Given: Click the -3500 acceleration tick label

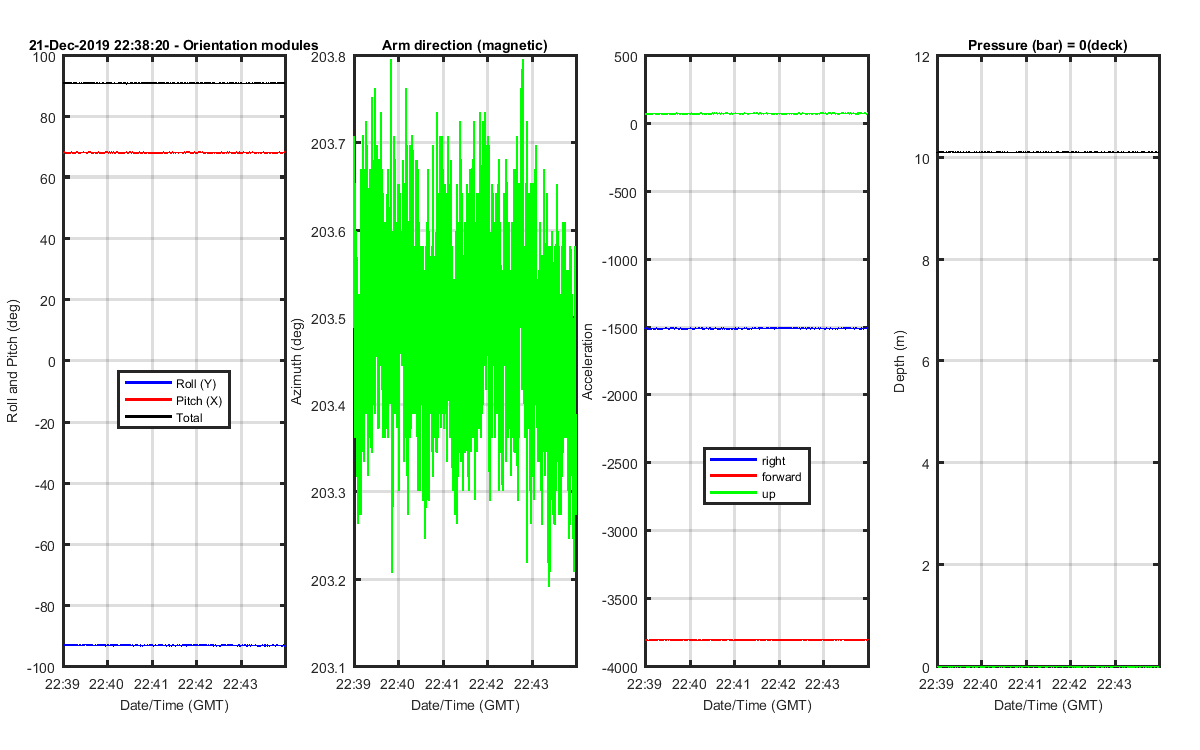Looking at the screenshot, I should pyautogui.click(x=619, y=599).
